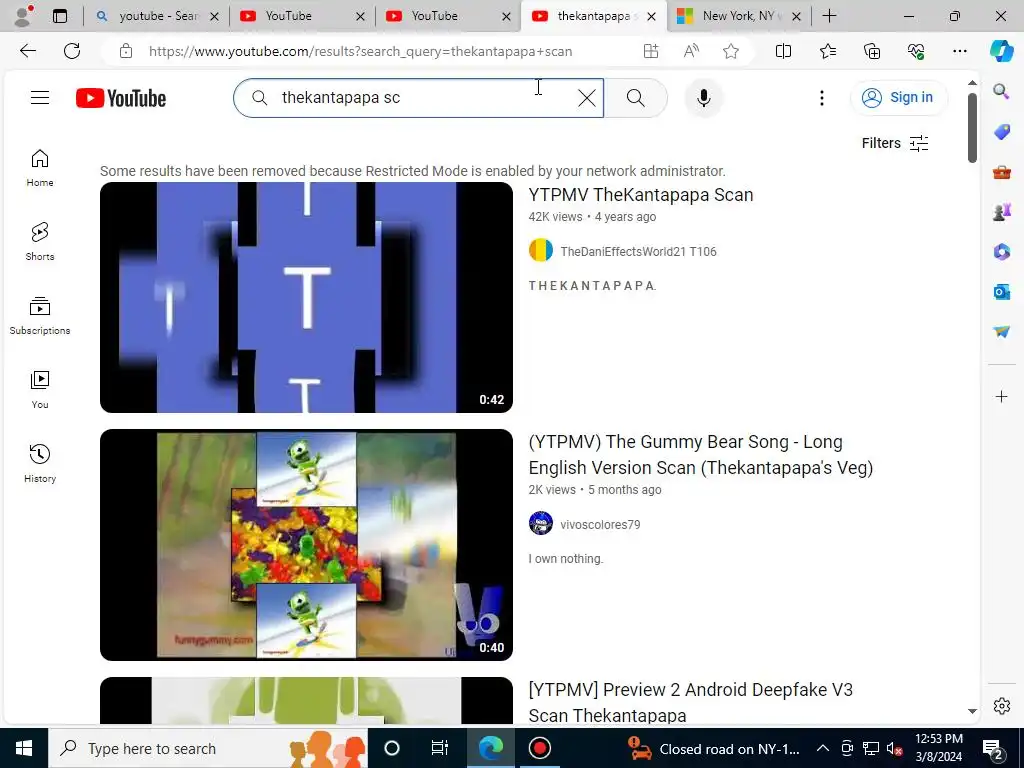Open Gummy Bear Song Long English title
The image size is (1024, 768).
[x=701, y=455]
